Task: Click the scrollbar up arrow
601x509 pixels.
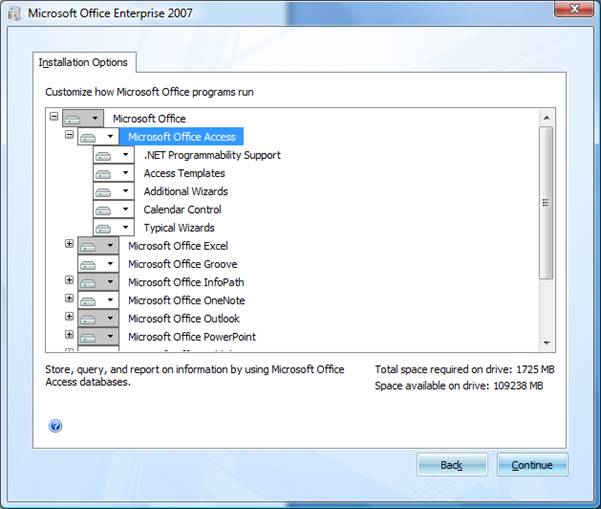Action: click(547, 117)
